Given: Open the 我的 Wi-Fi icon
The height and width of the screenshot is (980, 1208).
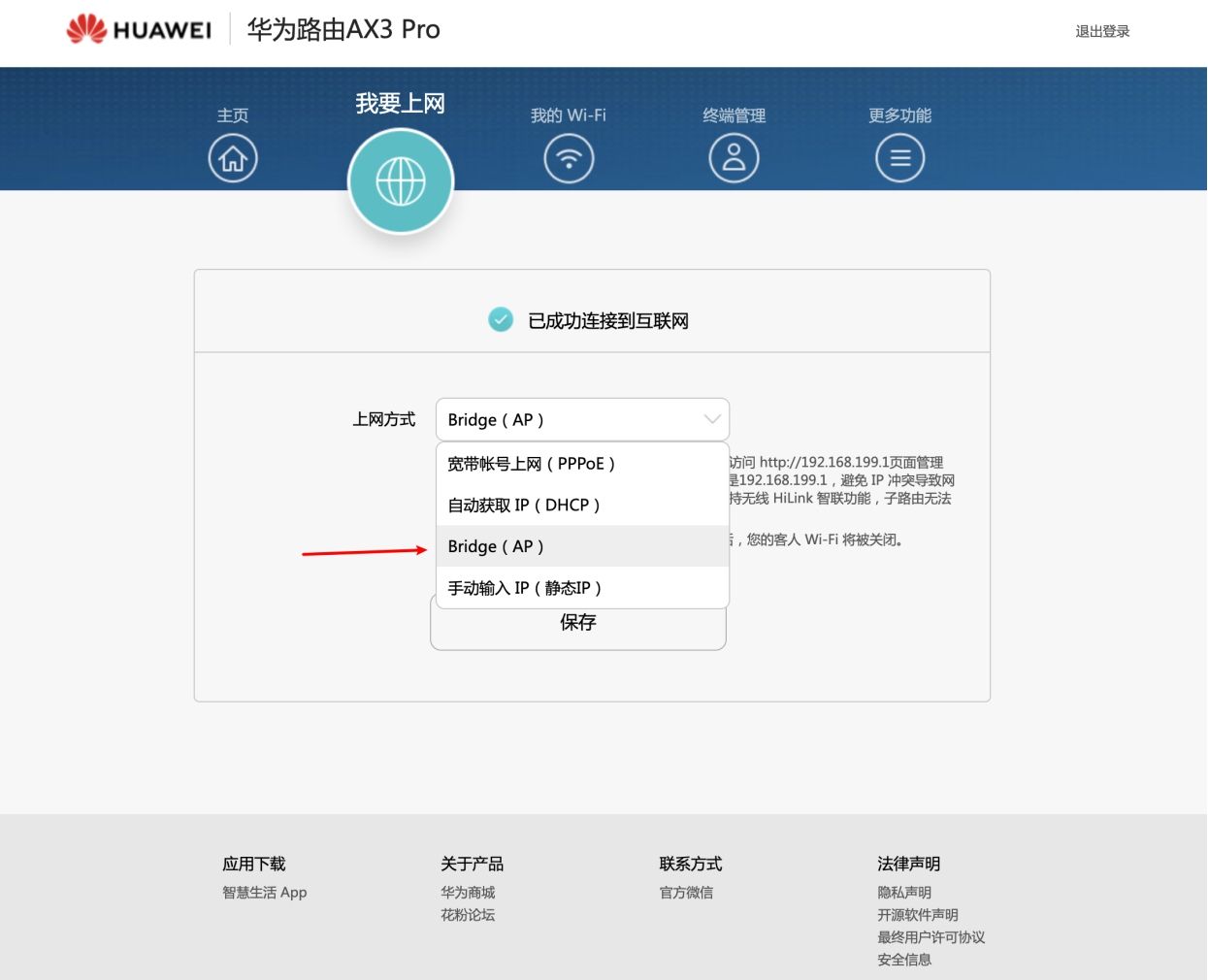Looking at the screenshot, I should [569, 158].
